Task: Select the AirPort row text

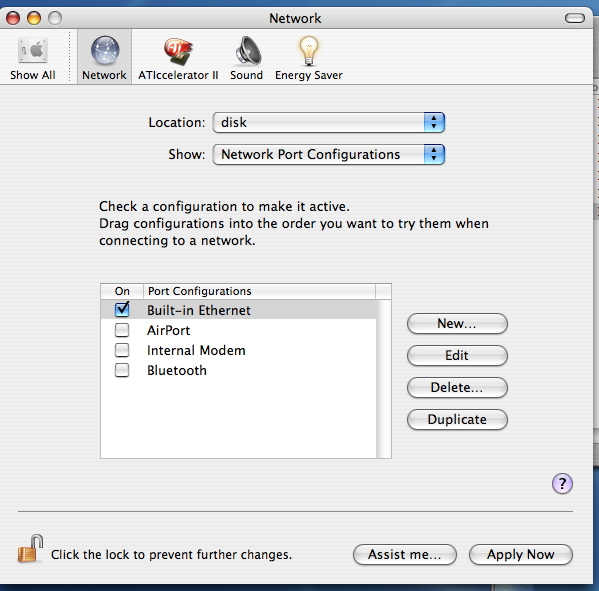Action: [x=168, y=330]
